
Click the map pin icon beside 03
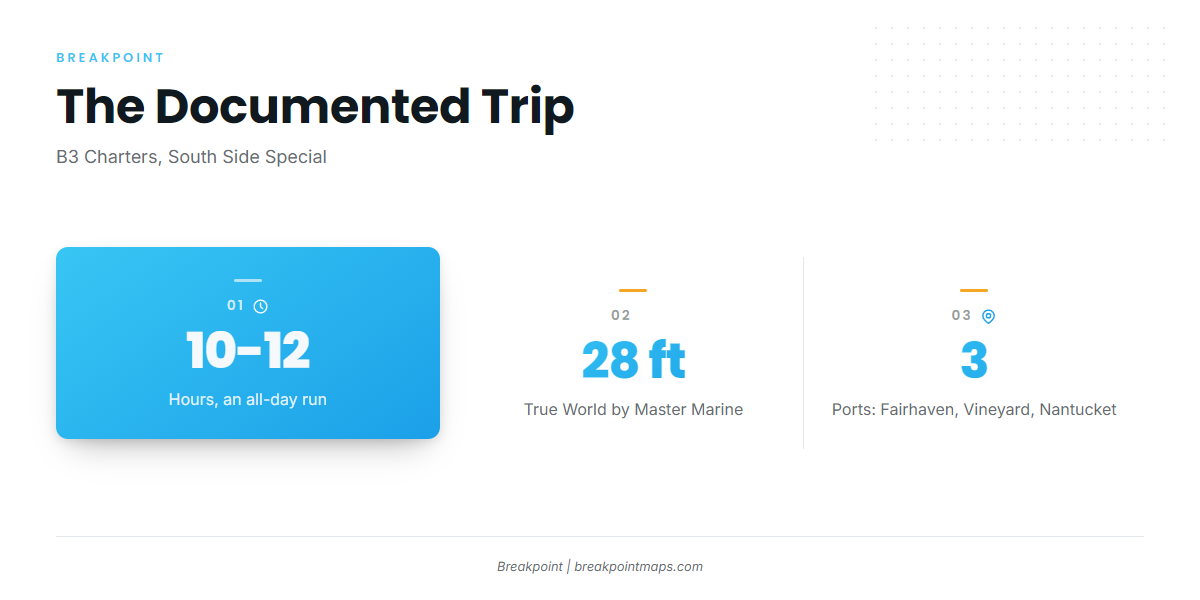[988, 316]
